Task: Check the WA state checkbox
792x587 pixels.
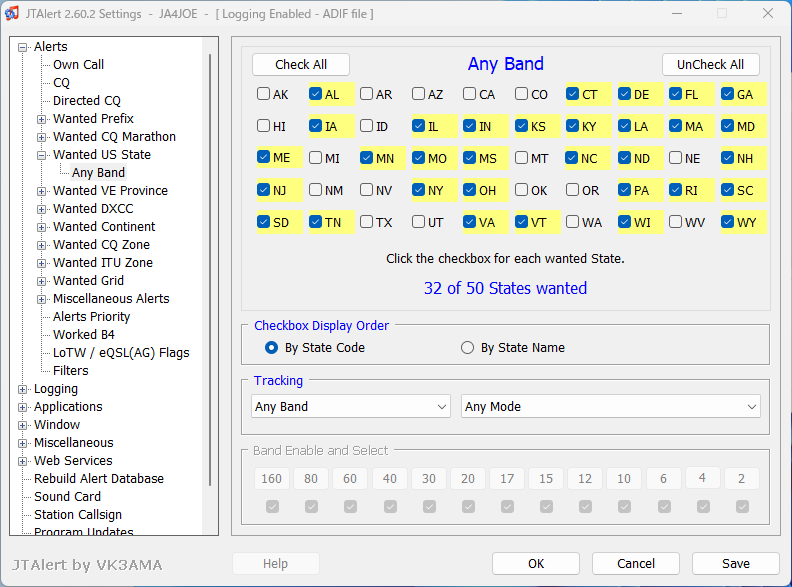Action: pos(572,222)
